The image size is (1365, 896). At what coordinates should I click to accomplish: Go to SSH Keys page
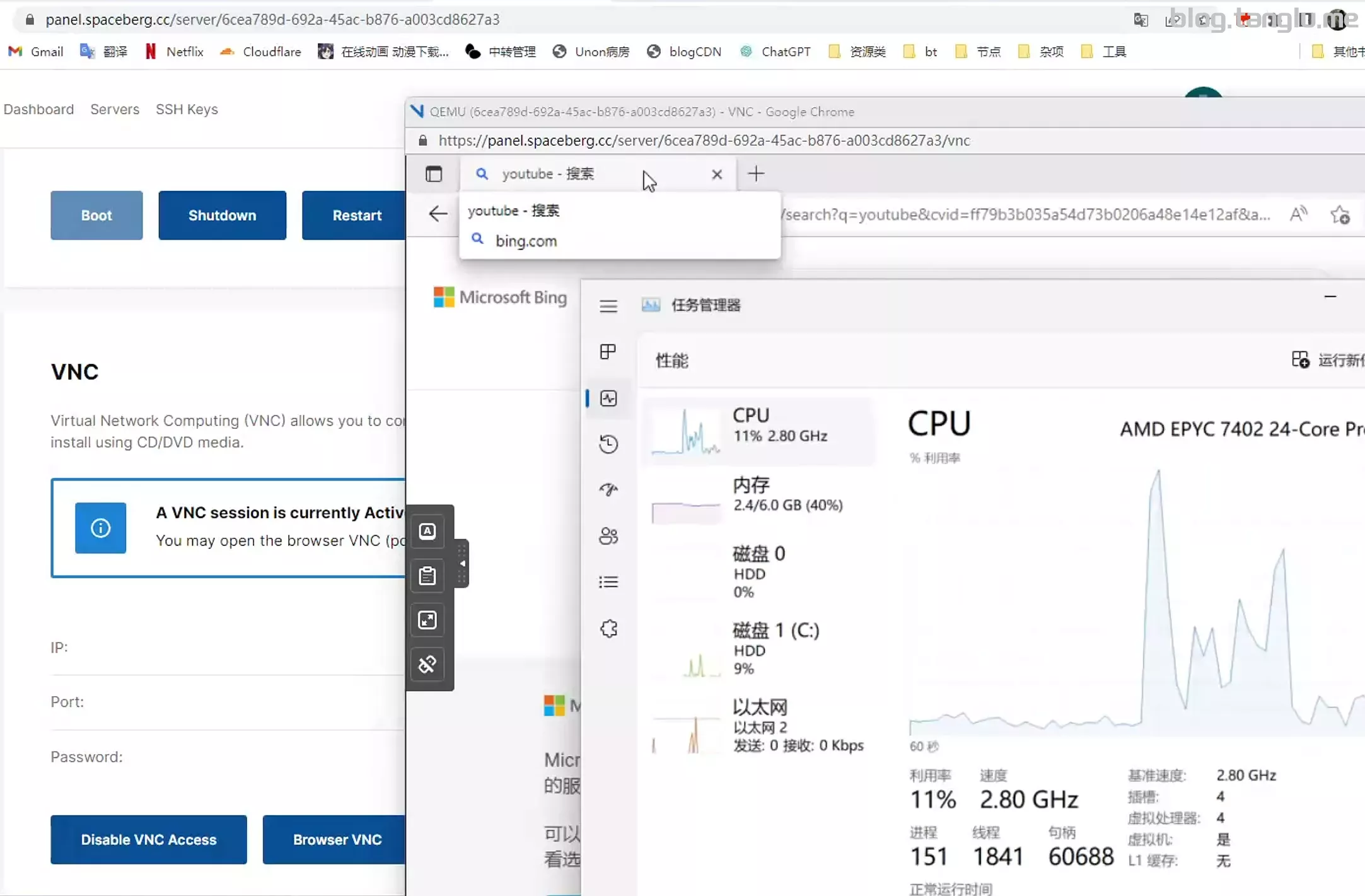click(187, 109)
